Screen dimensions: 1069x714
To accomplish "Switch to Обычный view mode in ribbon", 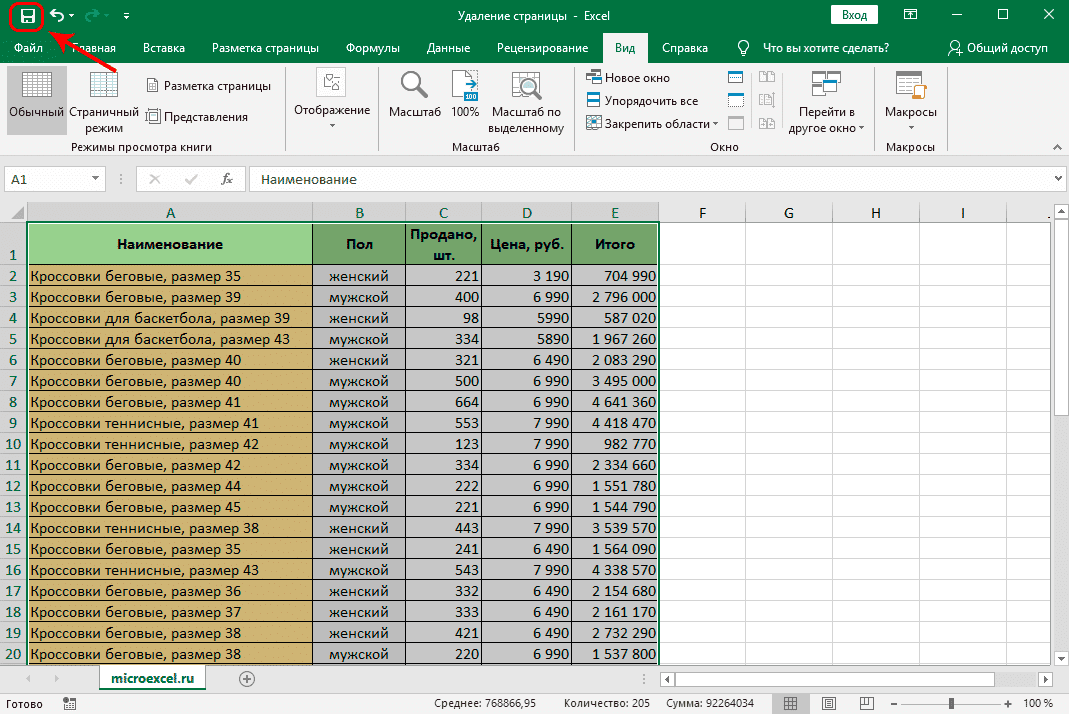I will click(37, 95).
